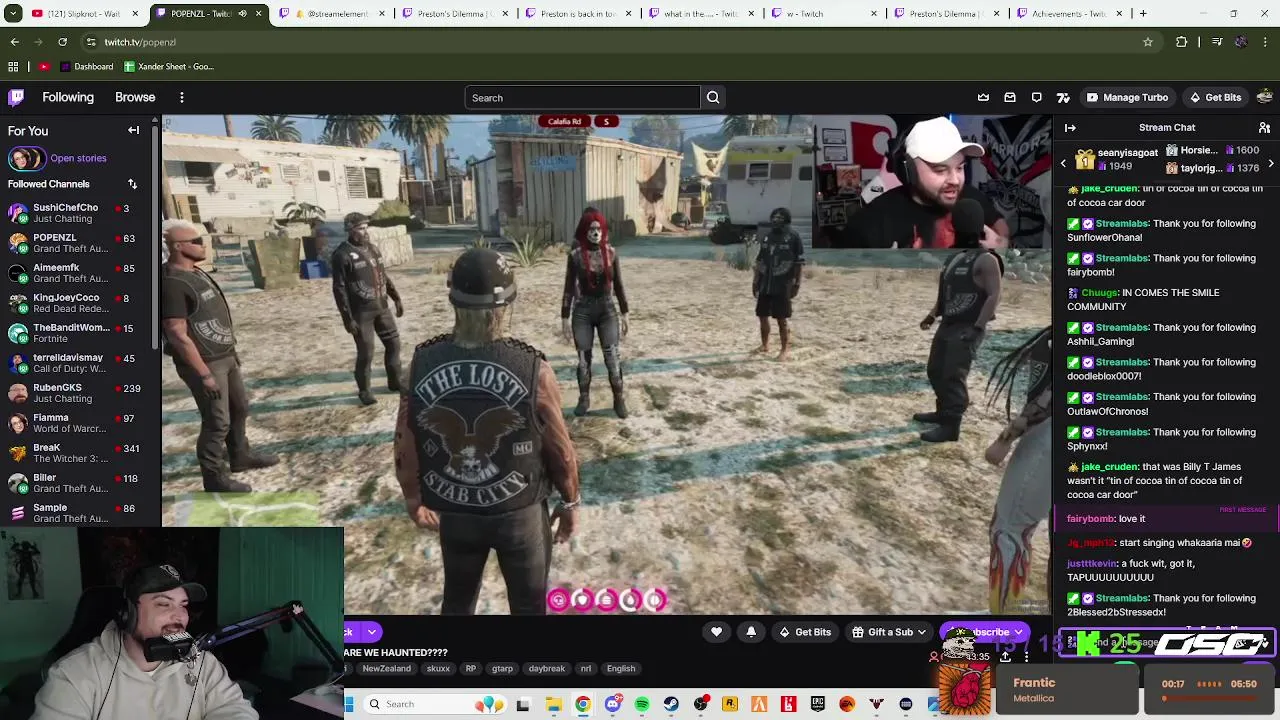Open Rockstar Games launcher in taskbar

[x=730, y=704]
